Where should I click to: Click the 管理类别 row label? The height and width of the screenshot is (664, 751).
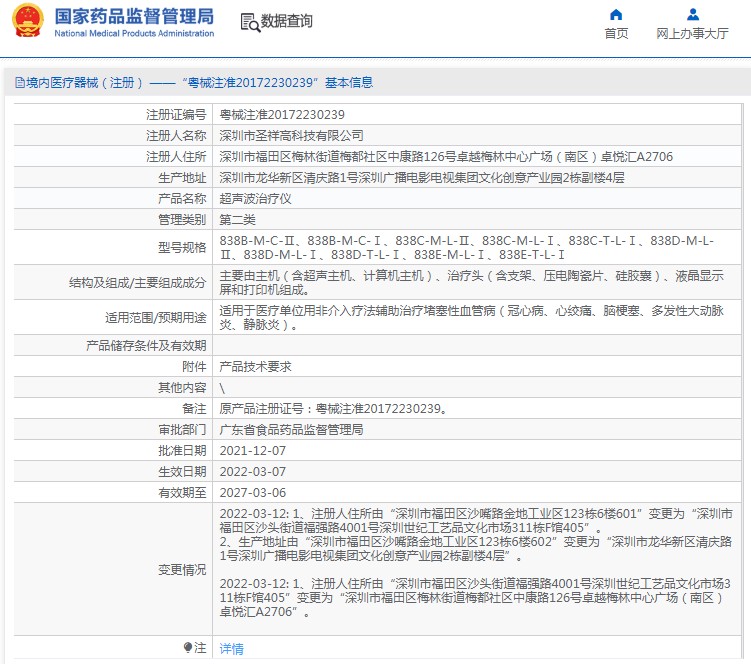coord(182,220)
